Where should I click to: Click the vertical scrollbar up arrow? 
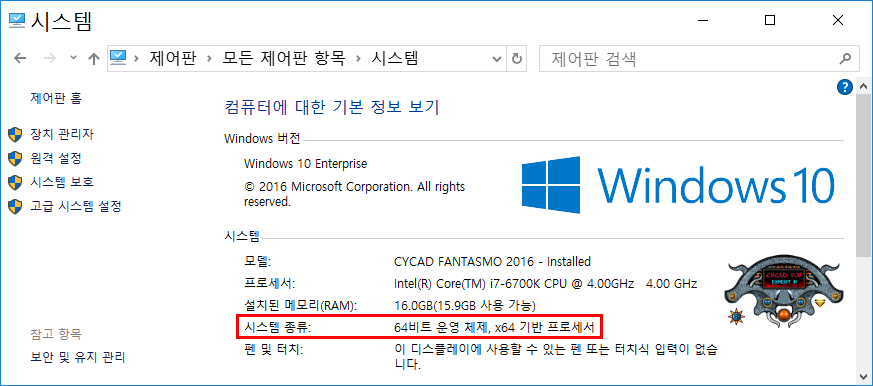(x=864, y=87)
